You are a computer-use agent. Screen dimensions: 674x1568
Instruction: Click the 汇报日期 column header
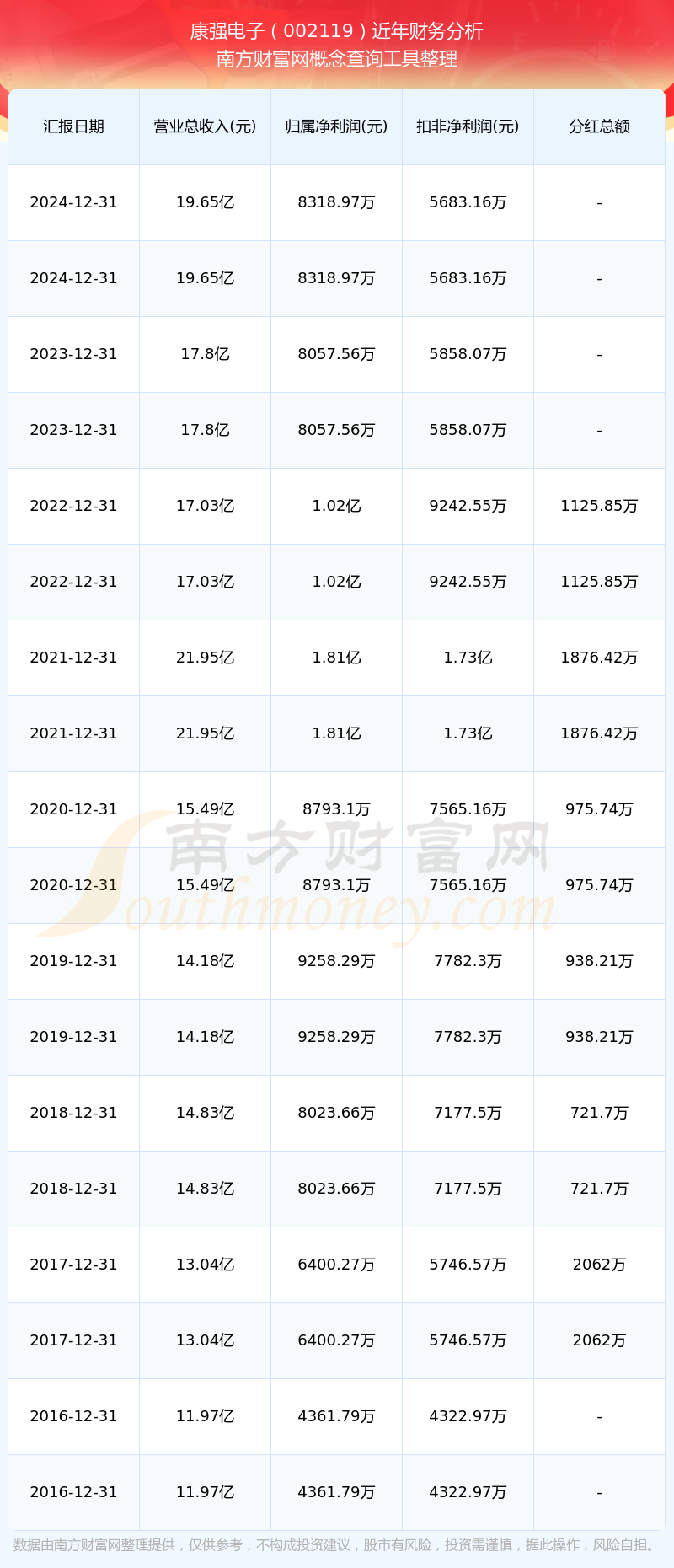[x=74, y=126]
